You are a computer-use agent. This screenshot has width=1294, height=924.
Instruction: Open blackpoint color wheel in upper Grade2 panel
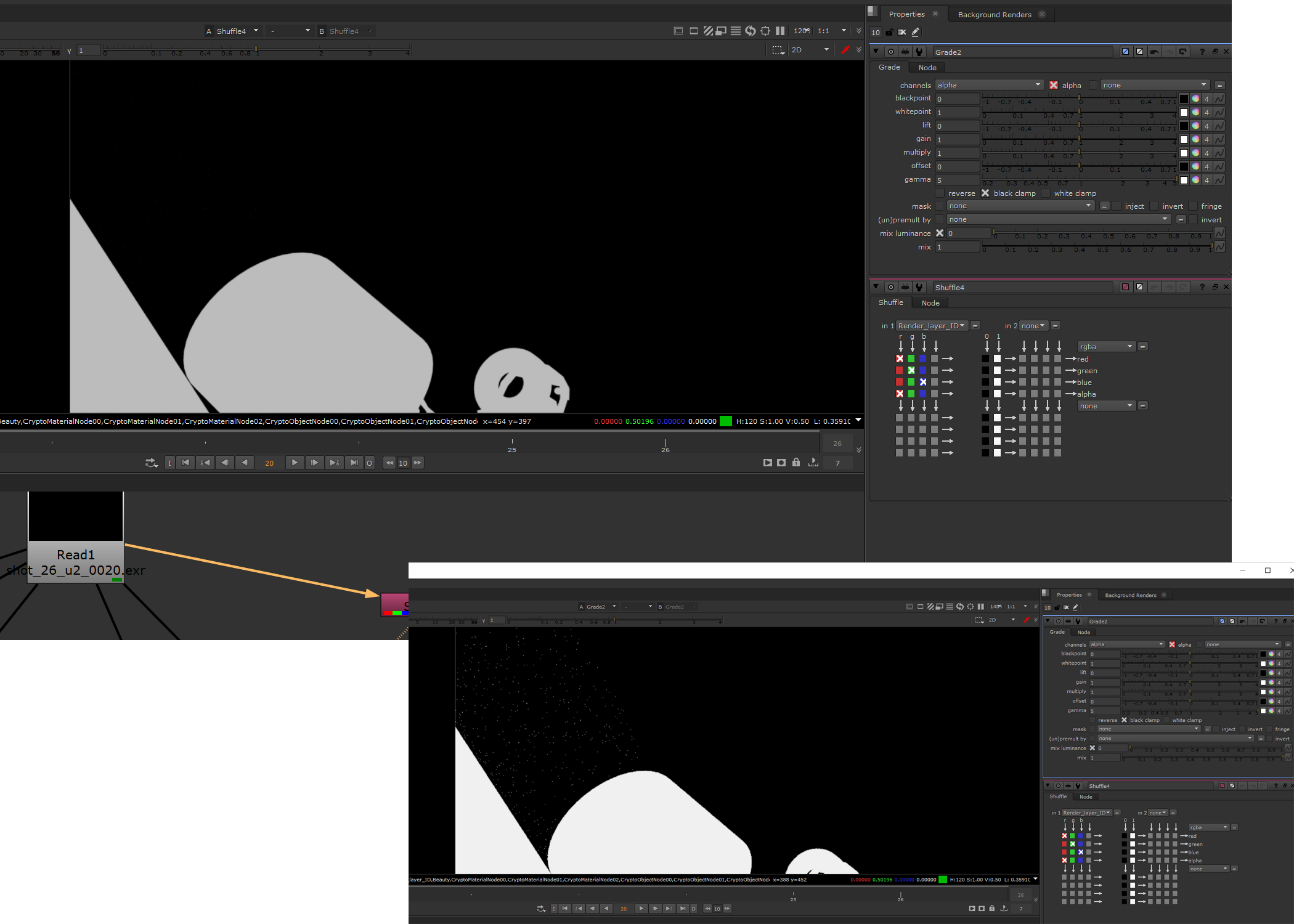1195,99
